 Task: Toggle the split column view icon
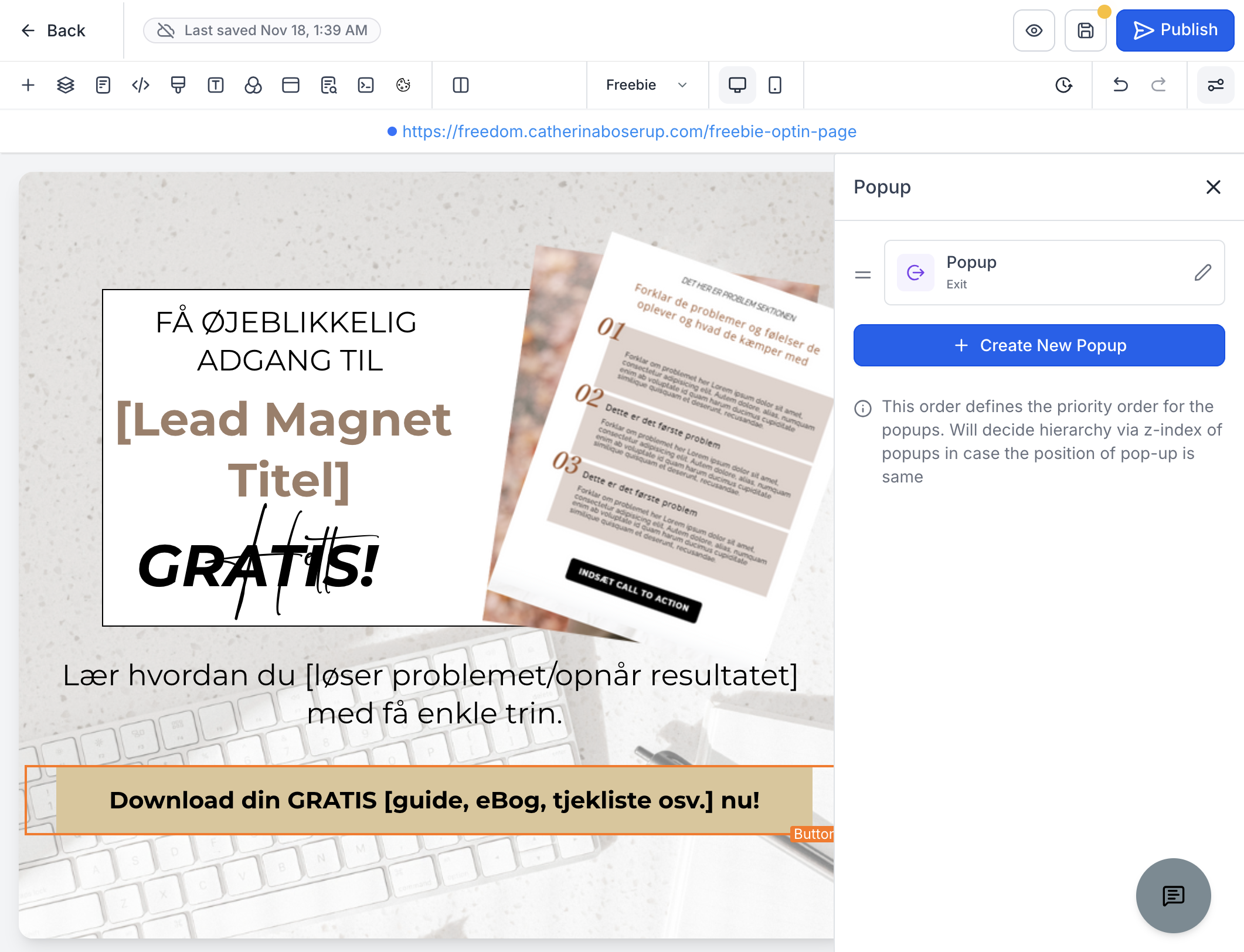click(461, 85)
